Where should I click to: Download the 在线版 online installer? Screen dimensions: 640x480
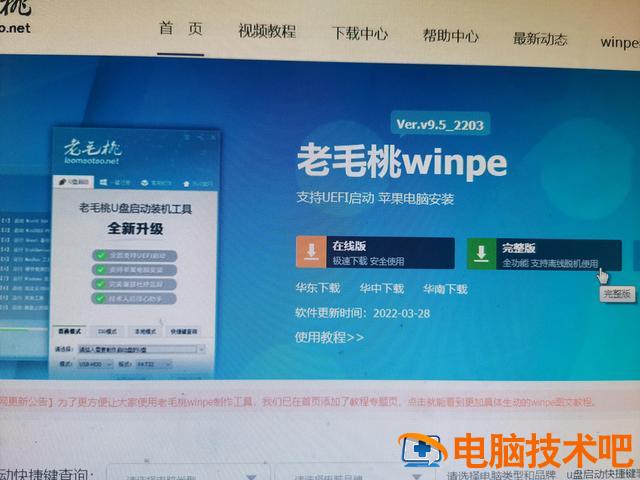(375, 252)
